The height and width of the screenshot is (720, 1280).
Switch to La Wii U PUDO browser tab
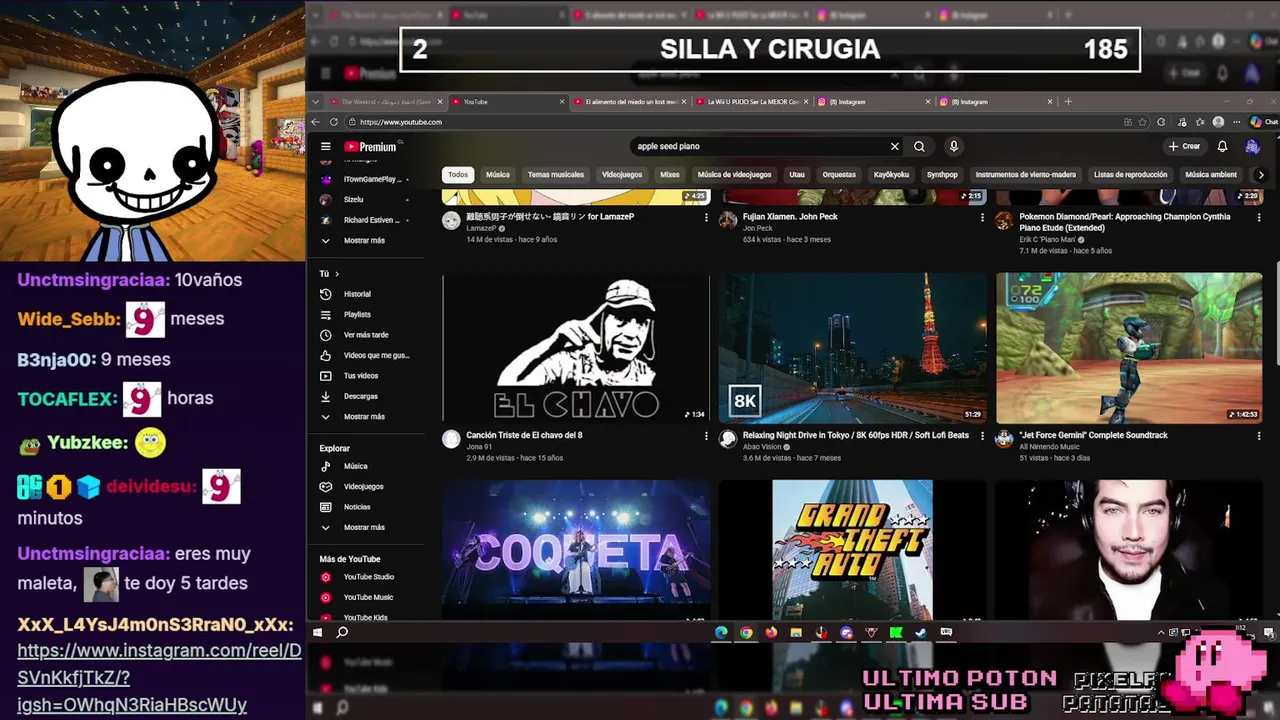pos(752,102)
